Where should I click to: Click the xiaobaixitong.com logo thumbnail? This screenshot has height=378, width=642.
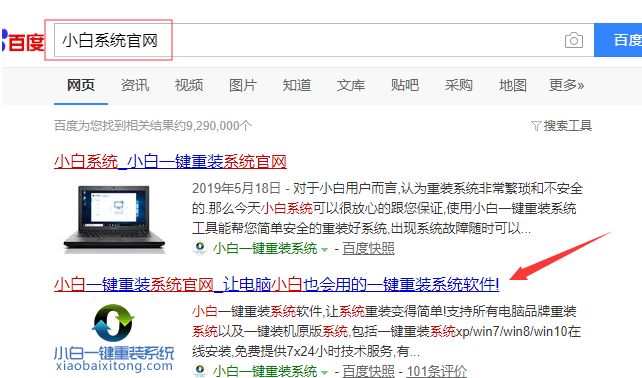pos(114,338)
